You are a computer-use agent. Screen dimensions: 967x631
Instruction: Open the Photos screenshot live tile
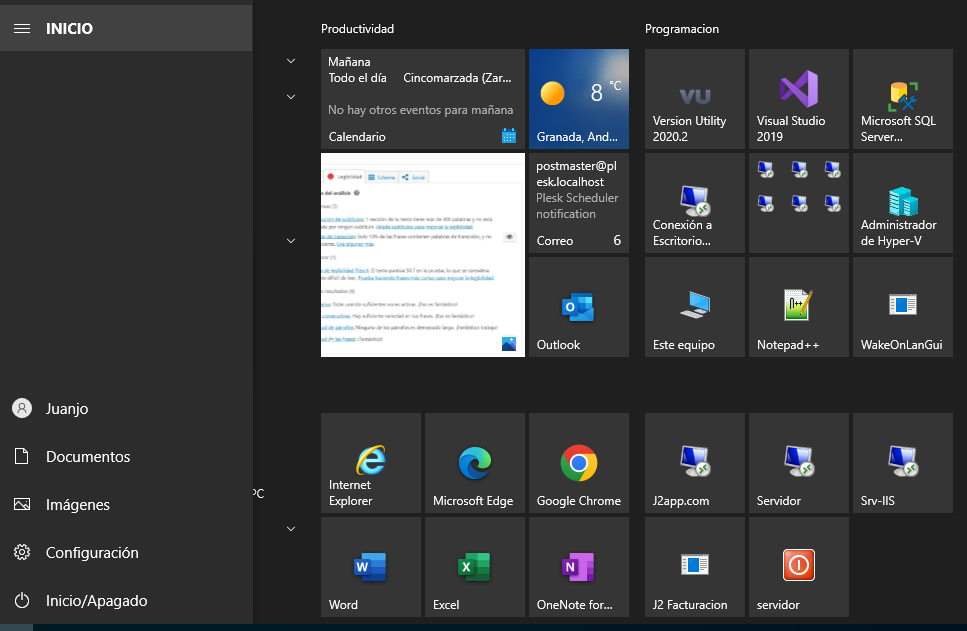click(422, 255)
